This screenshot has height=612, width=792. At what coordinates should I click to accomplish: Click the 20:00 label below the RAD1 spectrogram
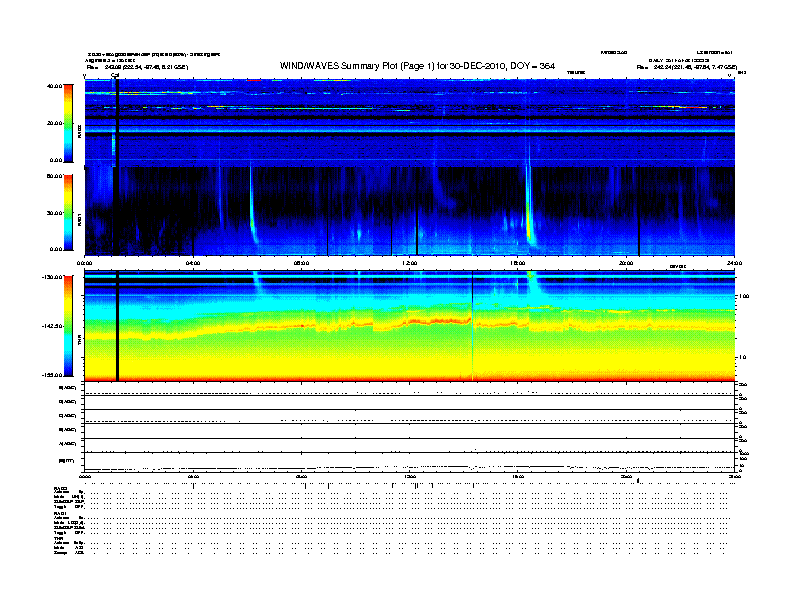pos(626,263)
